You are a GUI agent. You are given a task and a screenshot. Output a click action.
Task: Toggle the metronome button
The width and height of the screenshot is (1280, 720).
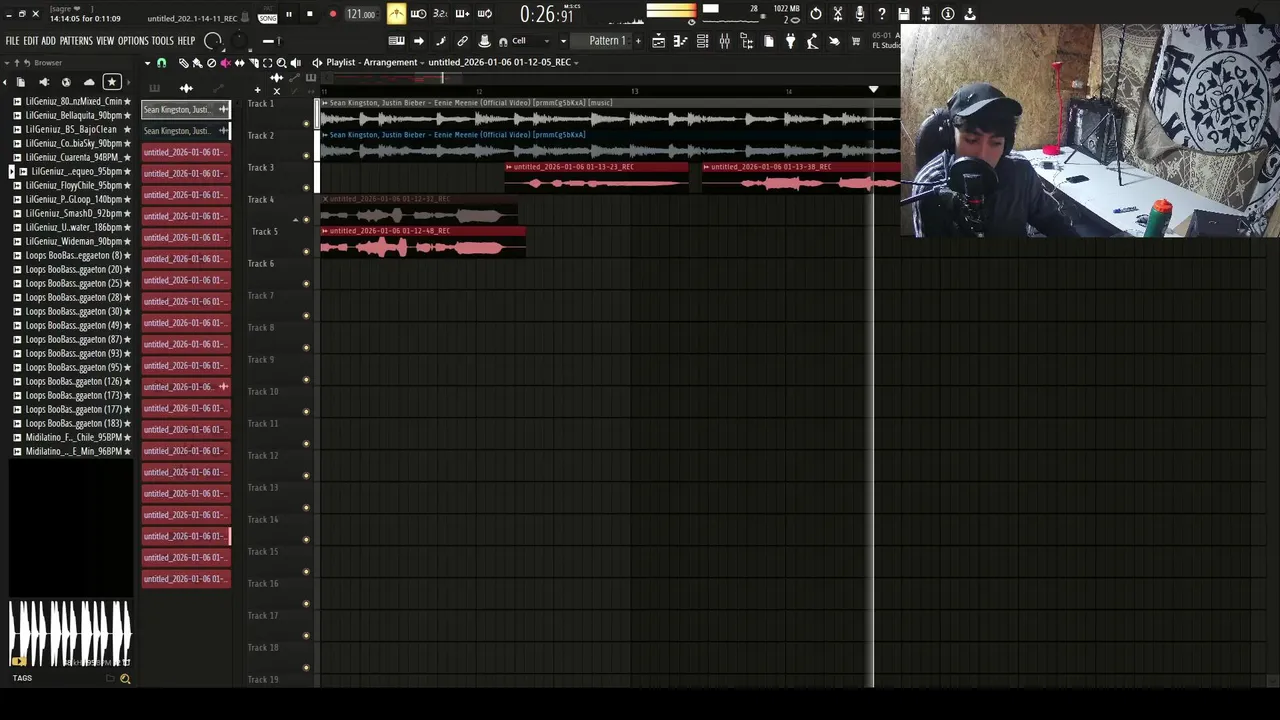[397, 14]
